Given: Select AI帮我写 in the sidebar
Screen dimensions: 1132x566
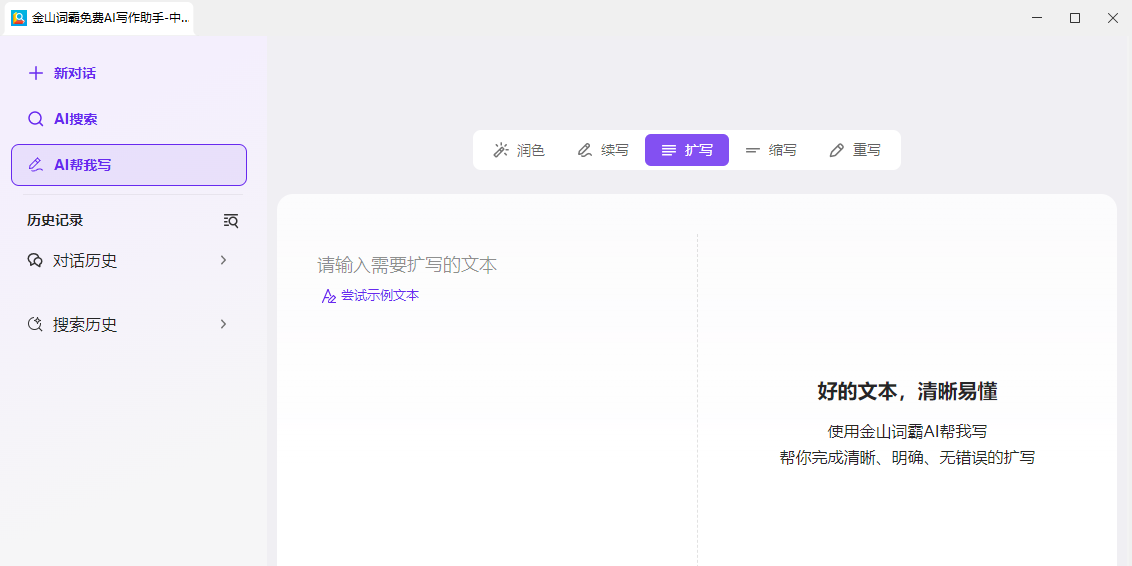Looking at the screenshot, I should [129, 165].
